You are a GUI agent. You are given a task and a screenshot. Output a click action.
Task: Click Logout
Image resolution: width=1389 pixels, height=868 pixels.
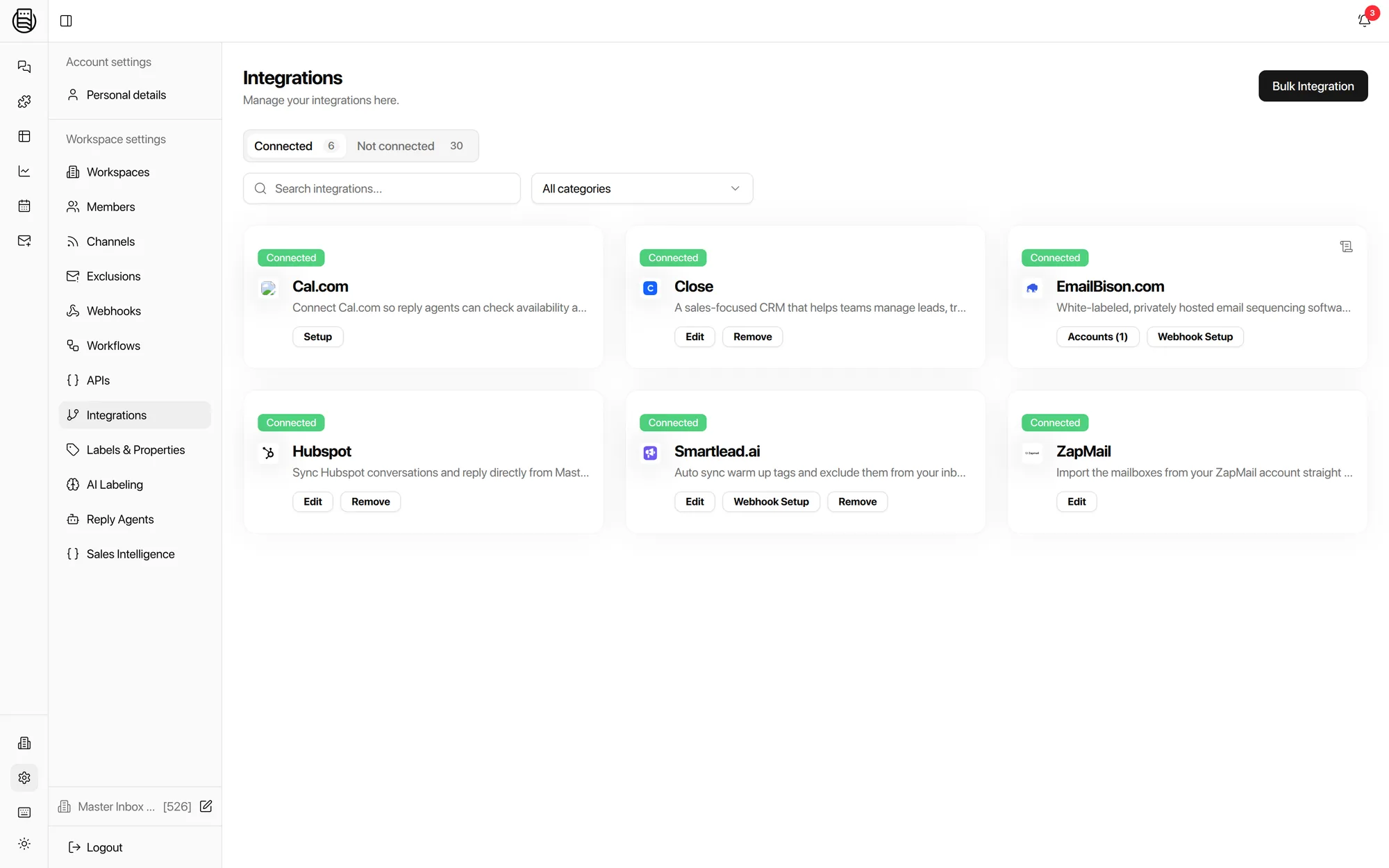coord(95,847)
